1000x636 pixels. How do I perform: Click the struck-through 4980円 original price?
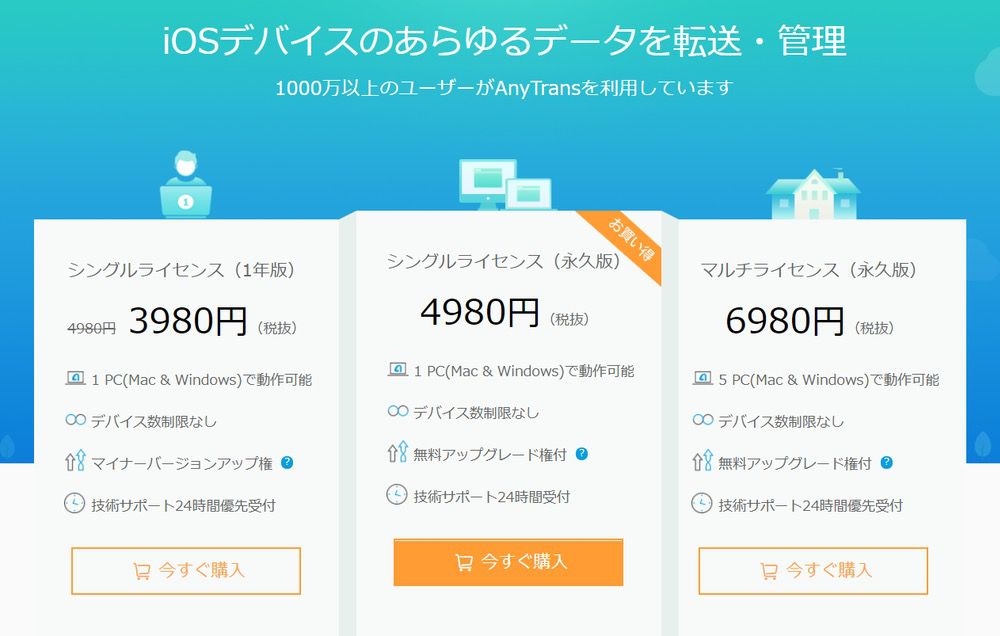pos(92,327)
